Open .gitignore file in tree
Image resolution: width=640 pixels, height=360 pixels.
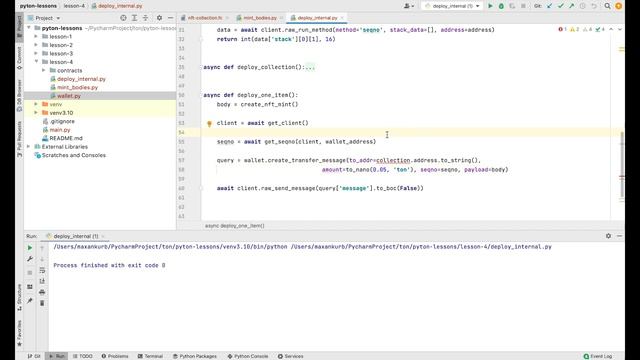tap(62, 121)
